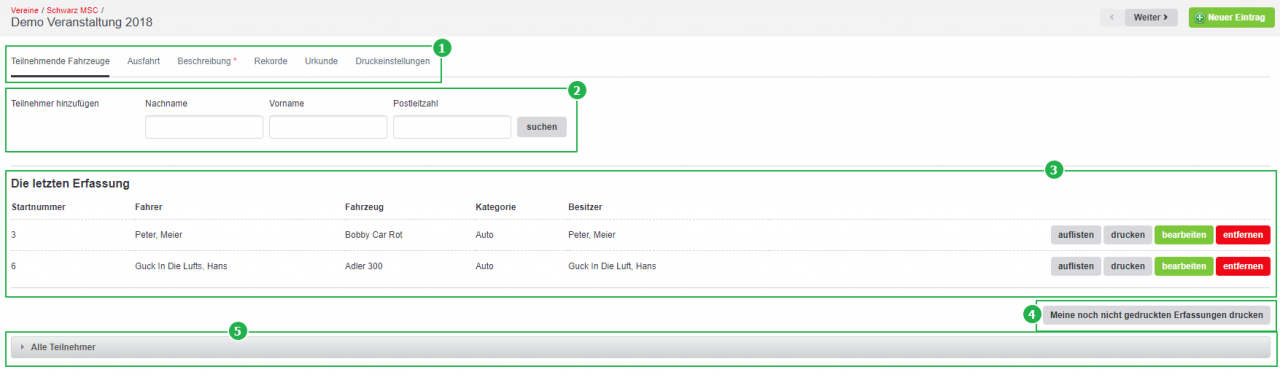Viewport: 1280px width, 375px height.
Task: Select the Teilnehmende Fahrzeuge tab
Action: tap(60, 61)
